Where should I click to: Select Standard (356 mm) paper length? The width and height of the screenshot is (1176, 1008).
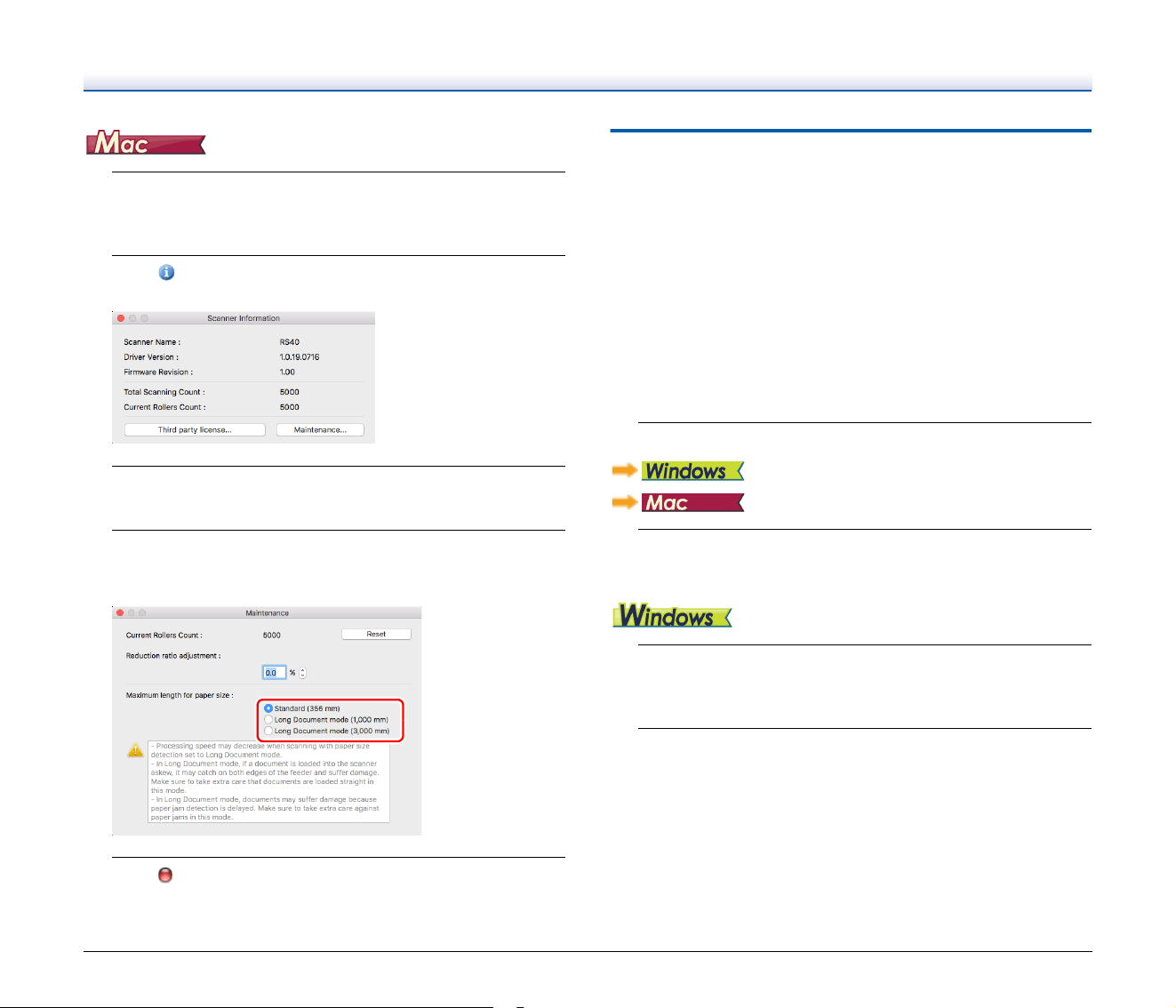[x=302, y=708]
